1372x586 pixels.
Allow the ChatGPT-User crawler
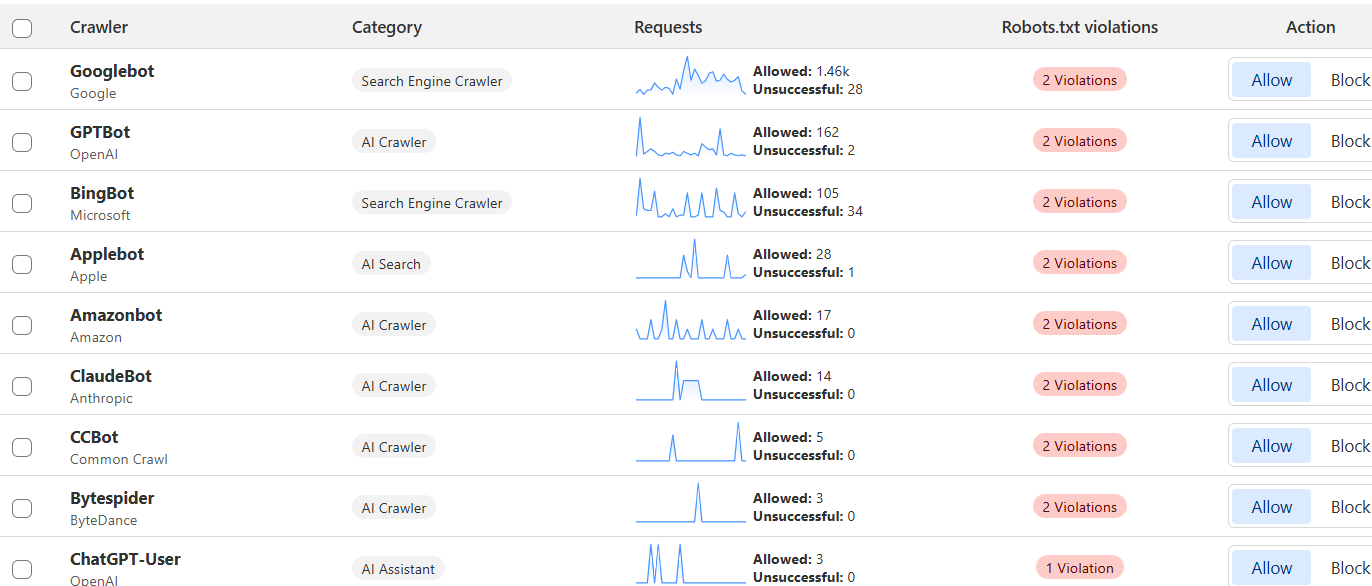pyautogui.click(x=1270, y=567)
